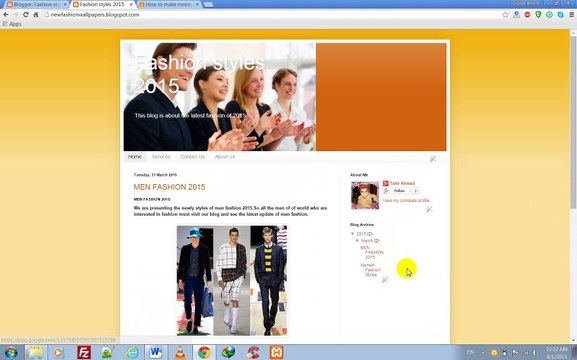Screen dimensions: 577x360
Task: Open MEN FASHION 2015 in Blog Archive
Action: 372,252
